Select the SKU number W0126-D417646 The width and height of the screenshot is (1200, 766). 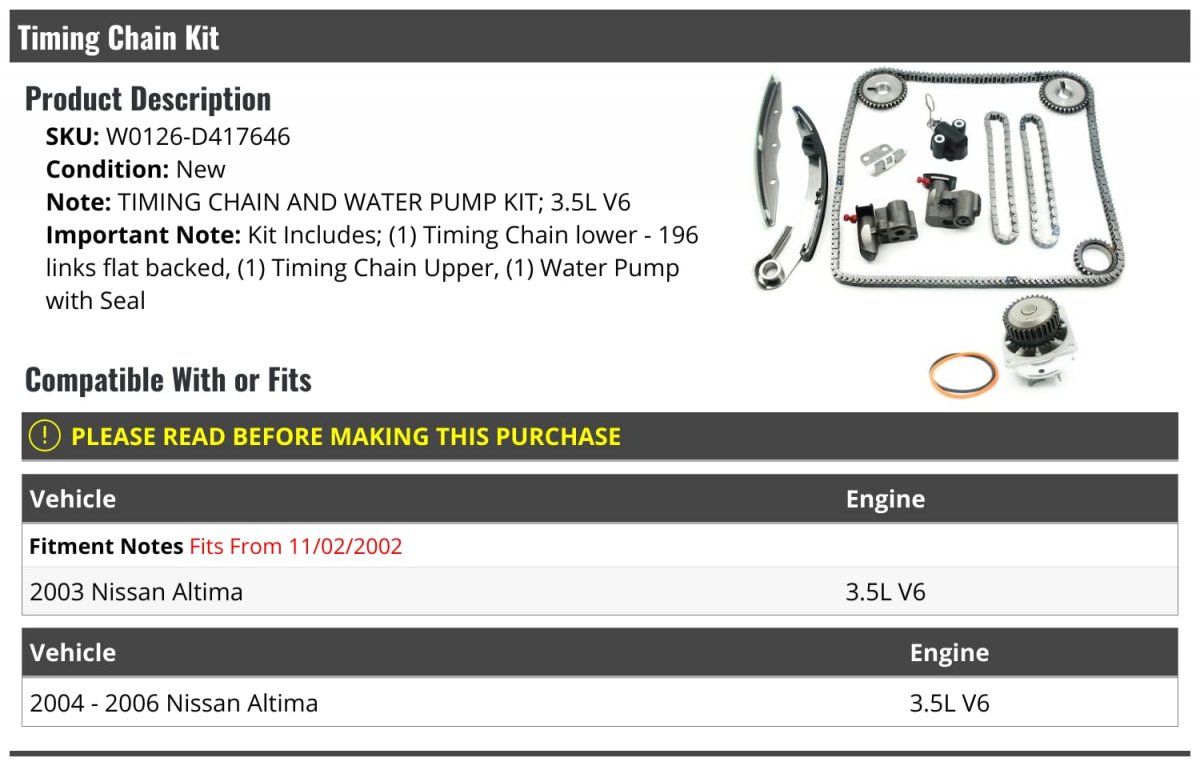[198, 136]
